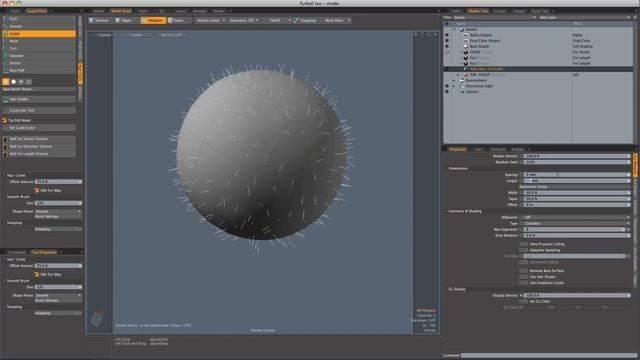Screen dimensions: 640x360
Task: Toggle Snapping in the top toolbar
Action: pyautogui.click(x=306, y=20)
